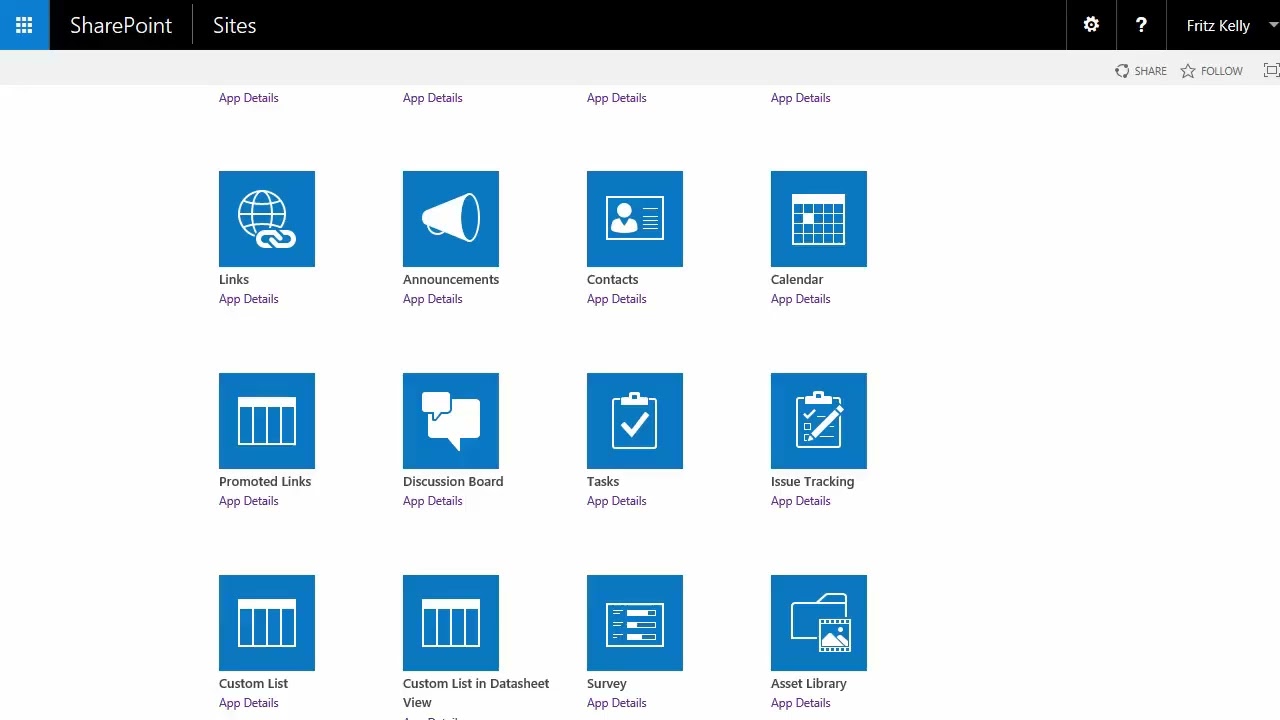Go to SharePoint home link
This screenshot has width=1280, height=720.
pos(121,25)
